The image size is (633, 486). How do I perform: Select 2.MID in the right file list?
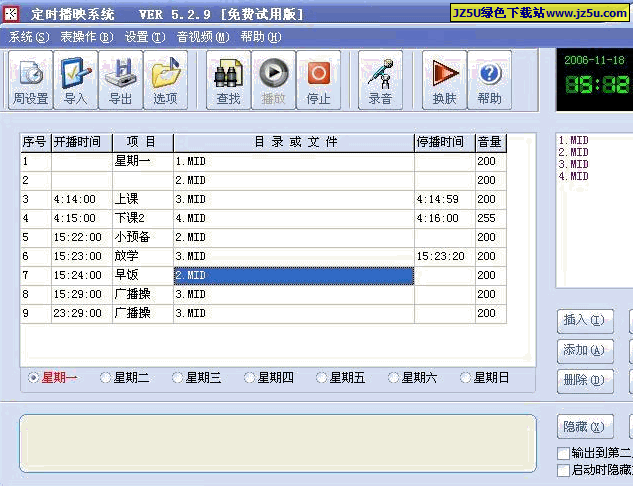point(574,152)
